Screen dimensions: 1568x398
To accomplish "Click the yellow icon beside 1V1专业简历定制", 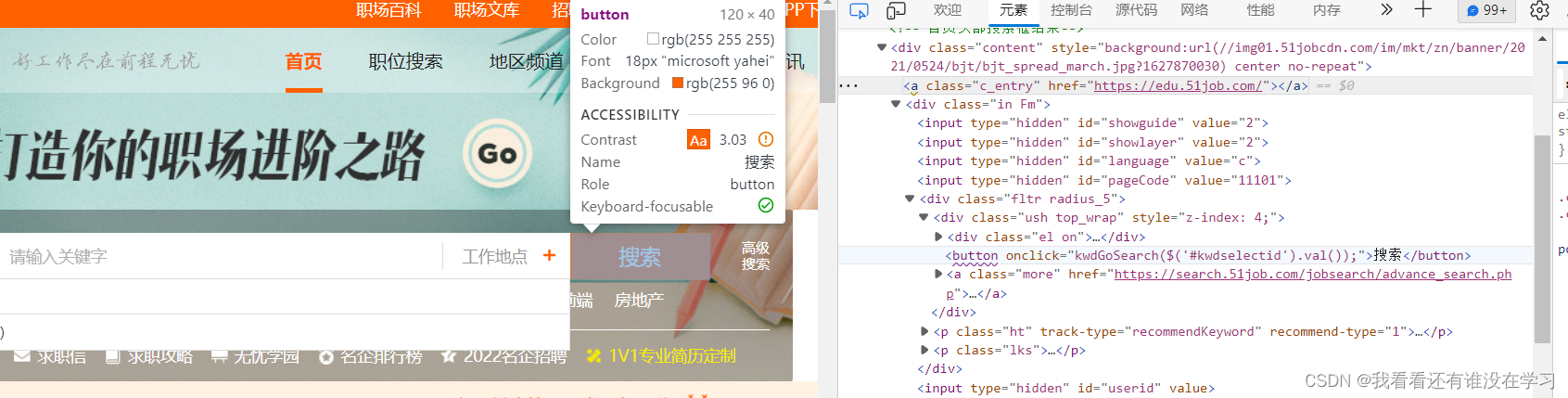I will pos(594,356).
